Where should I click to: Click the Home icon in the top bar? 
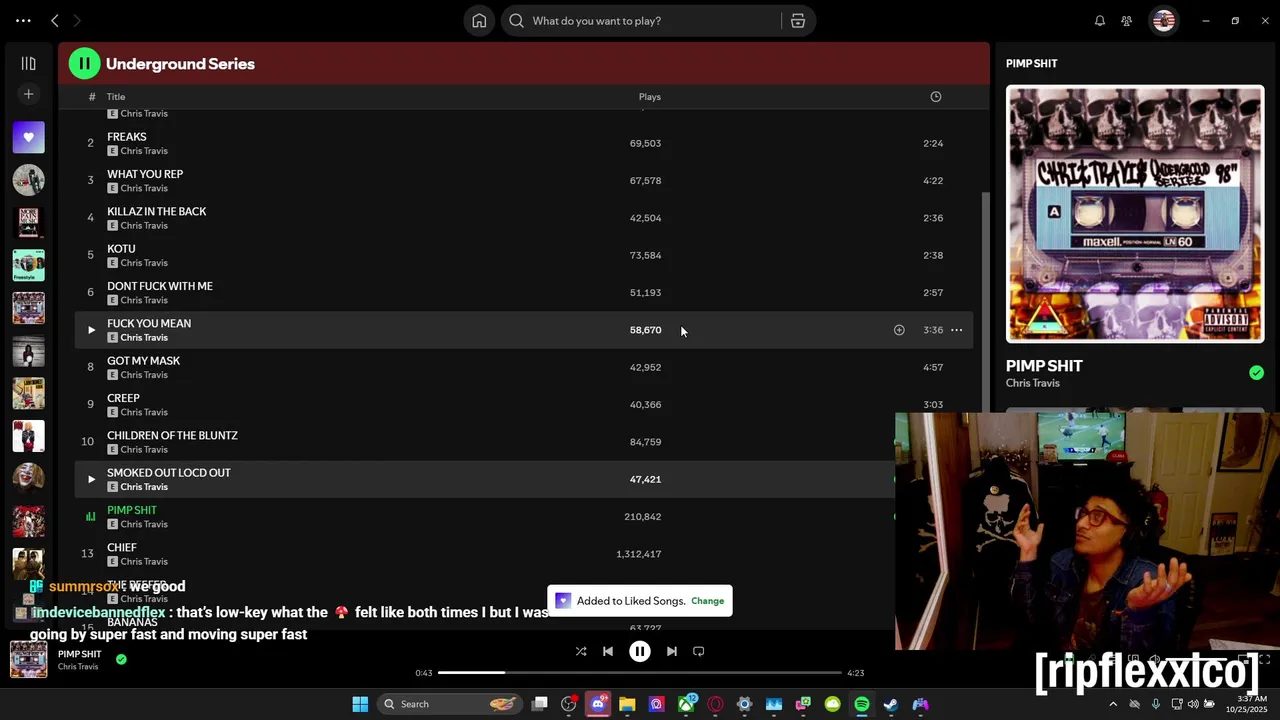(479, 21)
